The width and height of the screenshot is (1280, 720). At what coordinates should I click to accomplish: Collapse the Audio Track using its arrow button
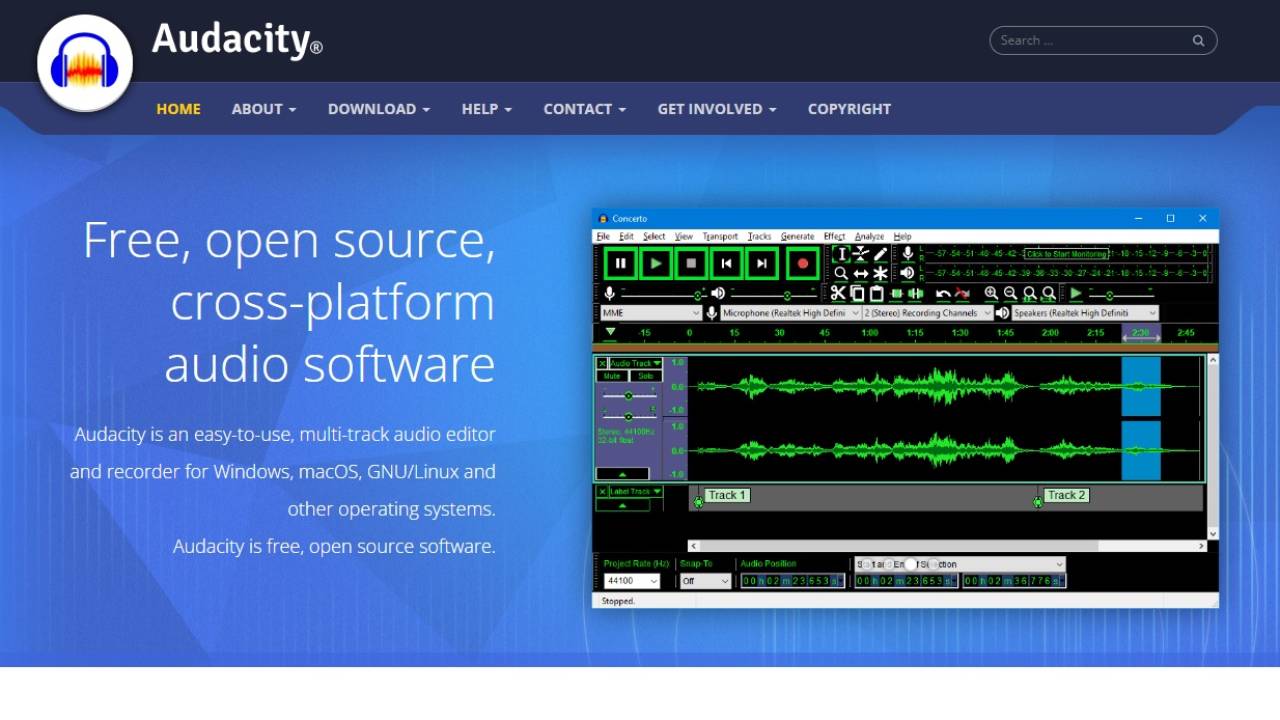[622, 474]
